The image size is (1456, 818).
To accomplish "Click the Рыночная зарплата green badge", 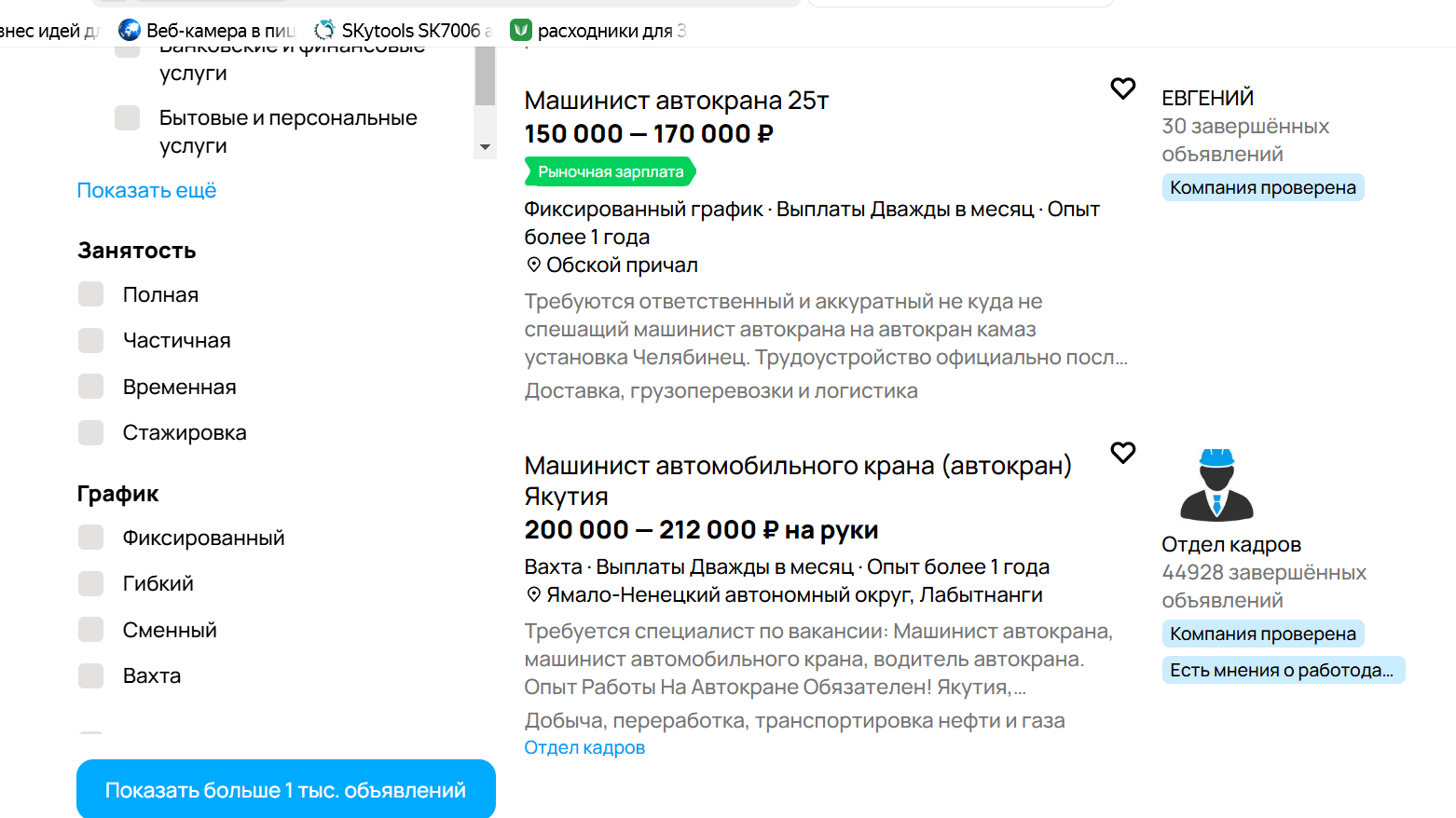I will (x=611, y=171).
